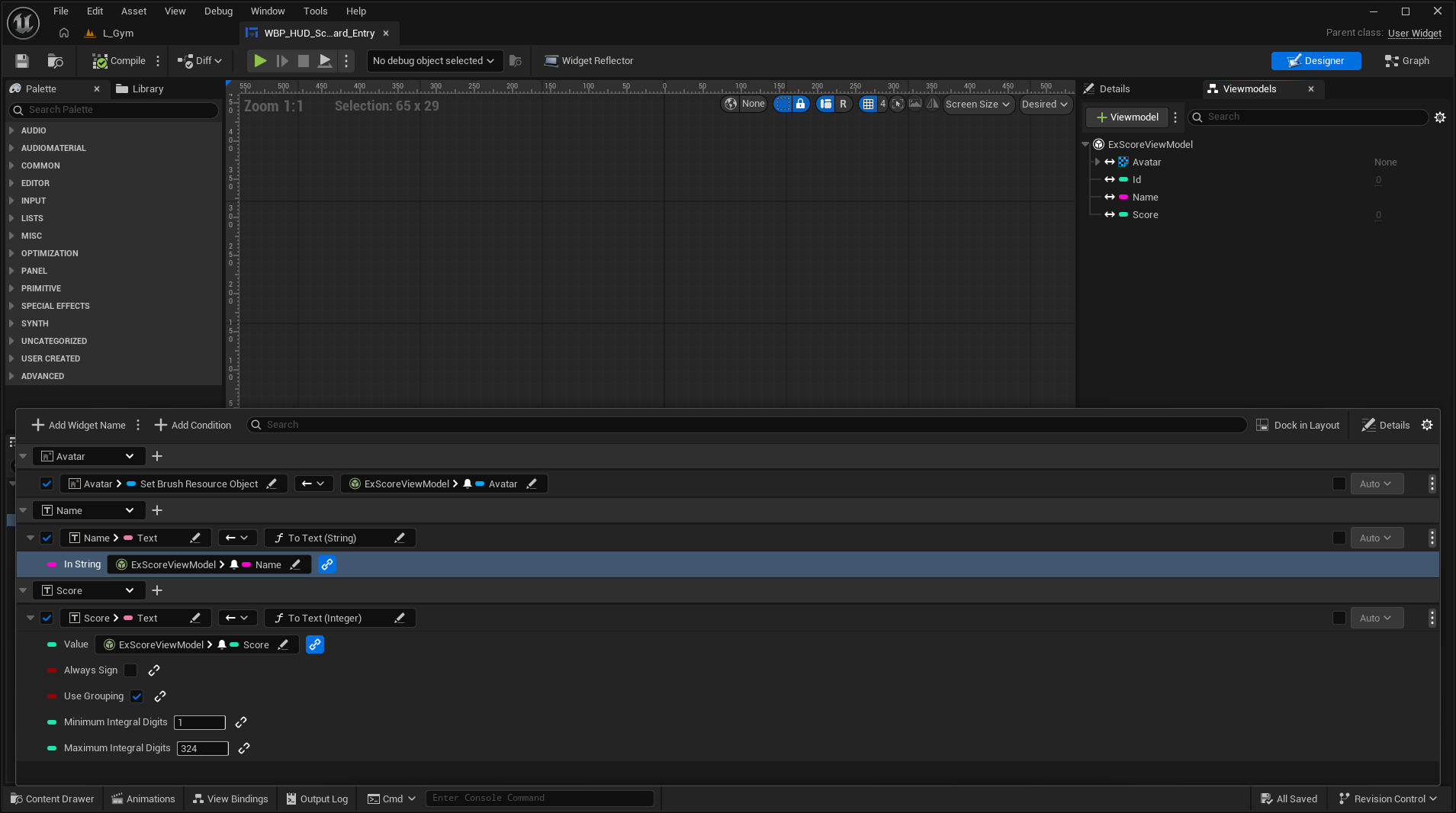Open the Content Drawer
The width and height of the screenshot is (1456, 813).
tap(53, 799)
